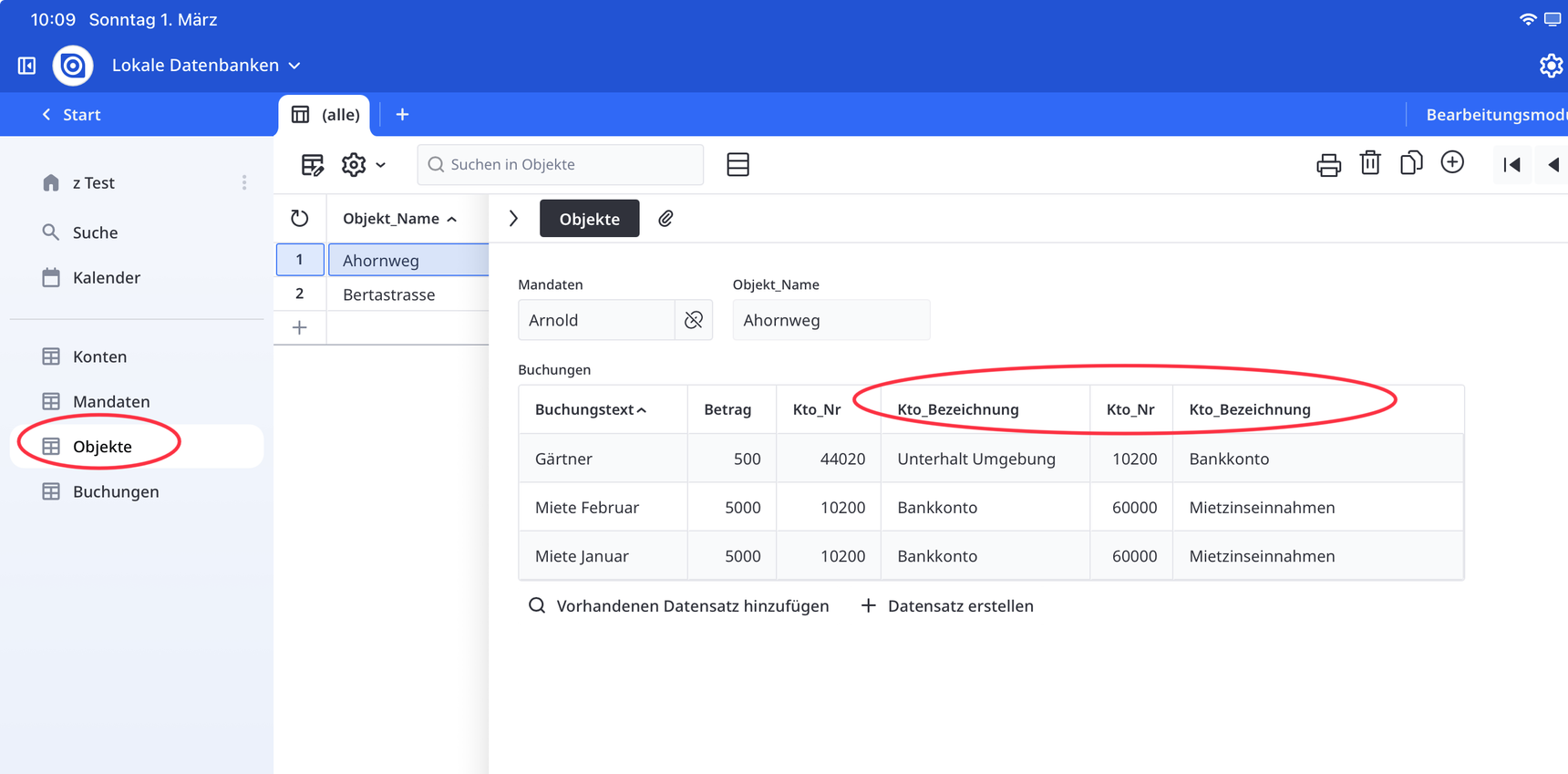This screenshot has height=774, width=1568.
Task: Add new record with plus circle icon
Action: point(1452,162)
